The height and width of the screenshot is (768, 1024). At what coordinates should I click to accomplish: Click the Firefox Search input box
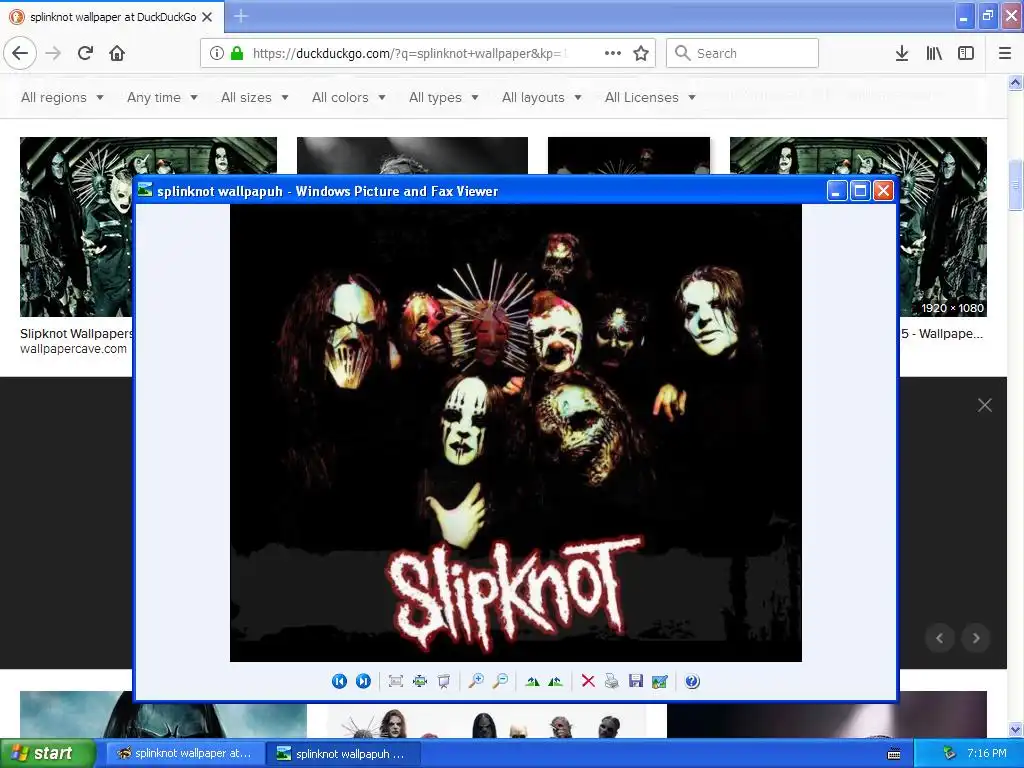click(742, 53)
